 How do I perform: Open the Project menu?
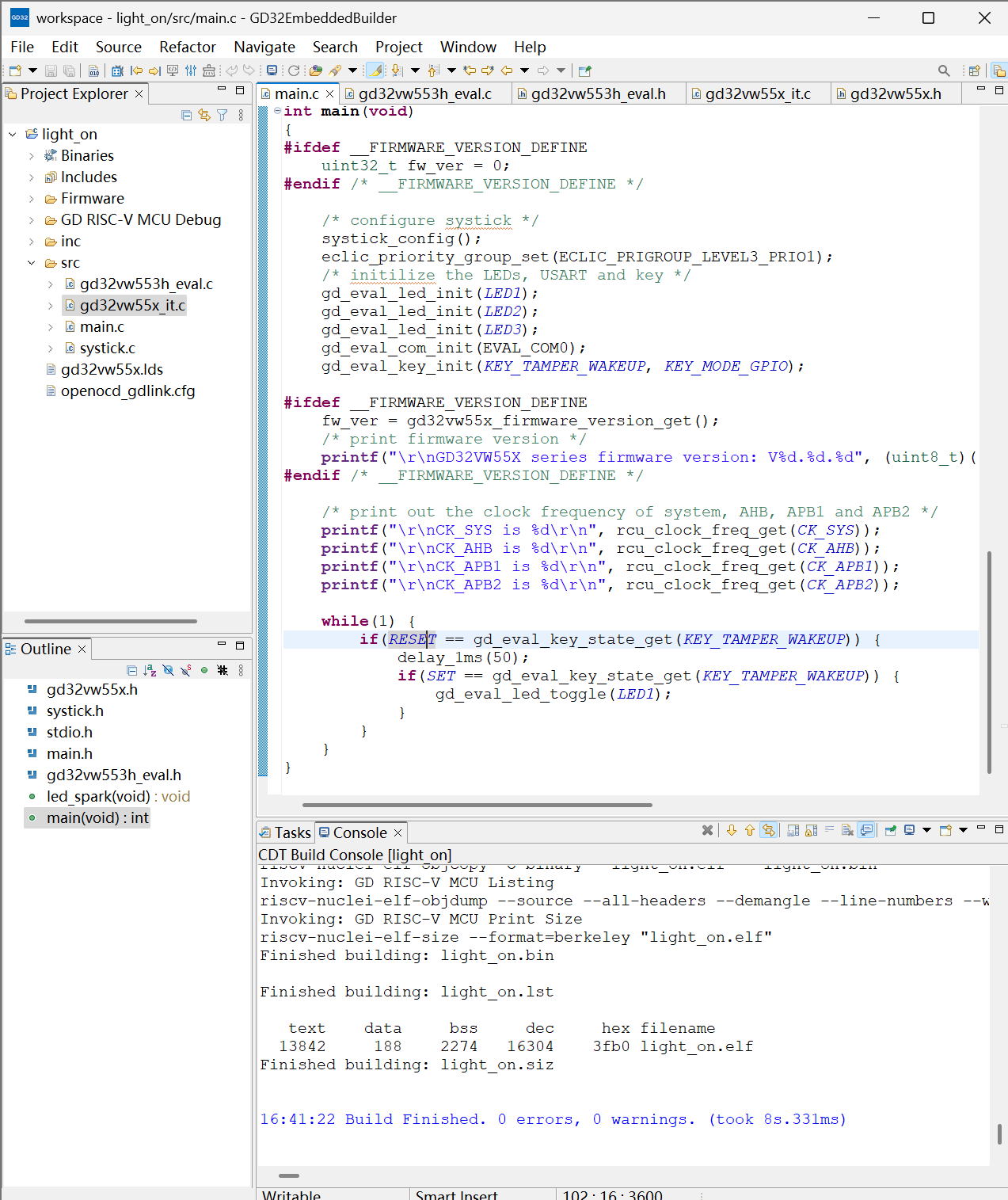coord(399,47)
